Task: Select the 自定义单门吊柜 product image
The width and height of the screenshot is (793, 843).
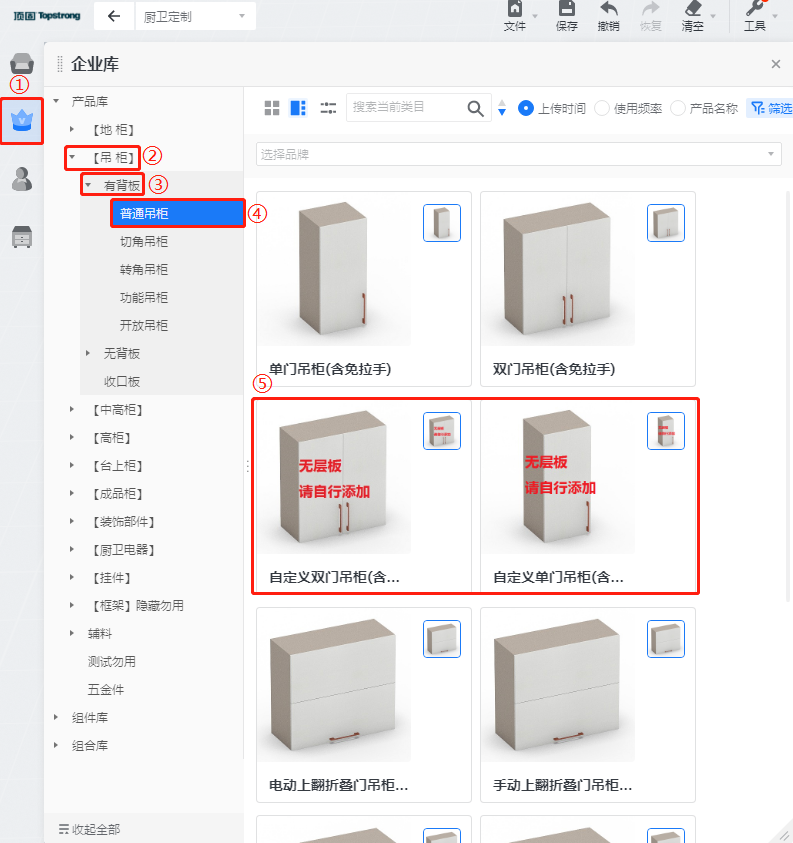Action: point(558,477)
